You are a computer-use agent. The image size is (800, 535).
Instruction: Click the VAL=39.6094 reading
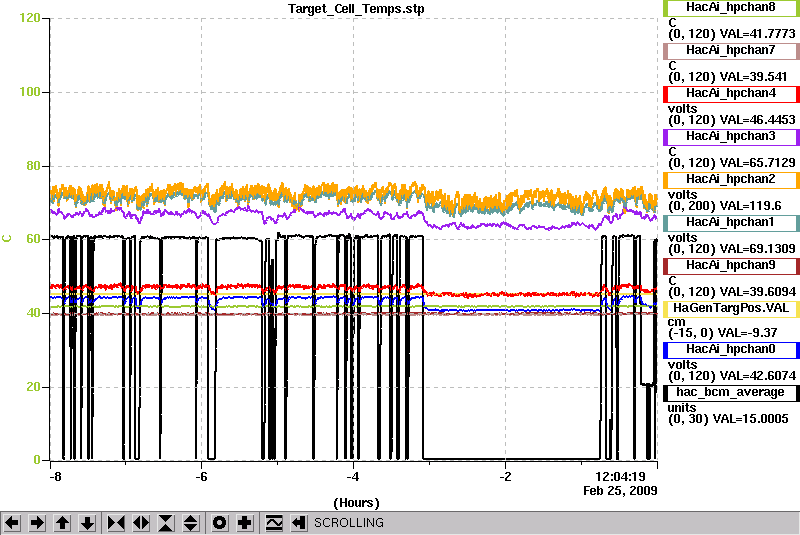point(757,292)
